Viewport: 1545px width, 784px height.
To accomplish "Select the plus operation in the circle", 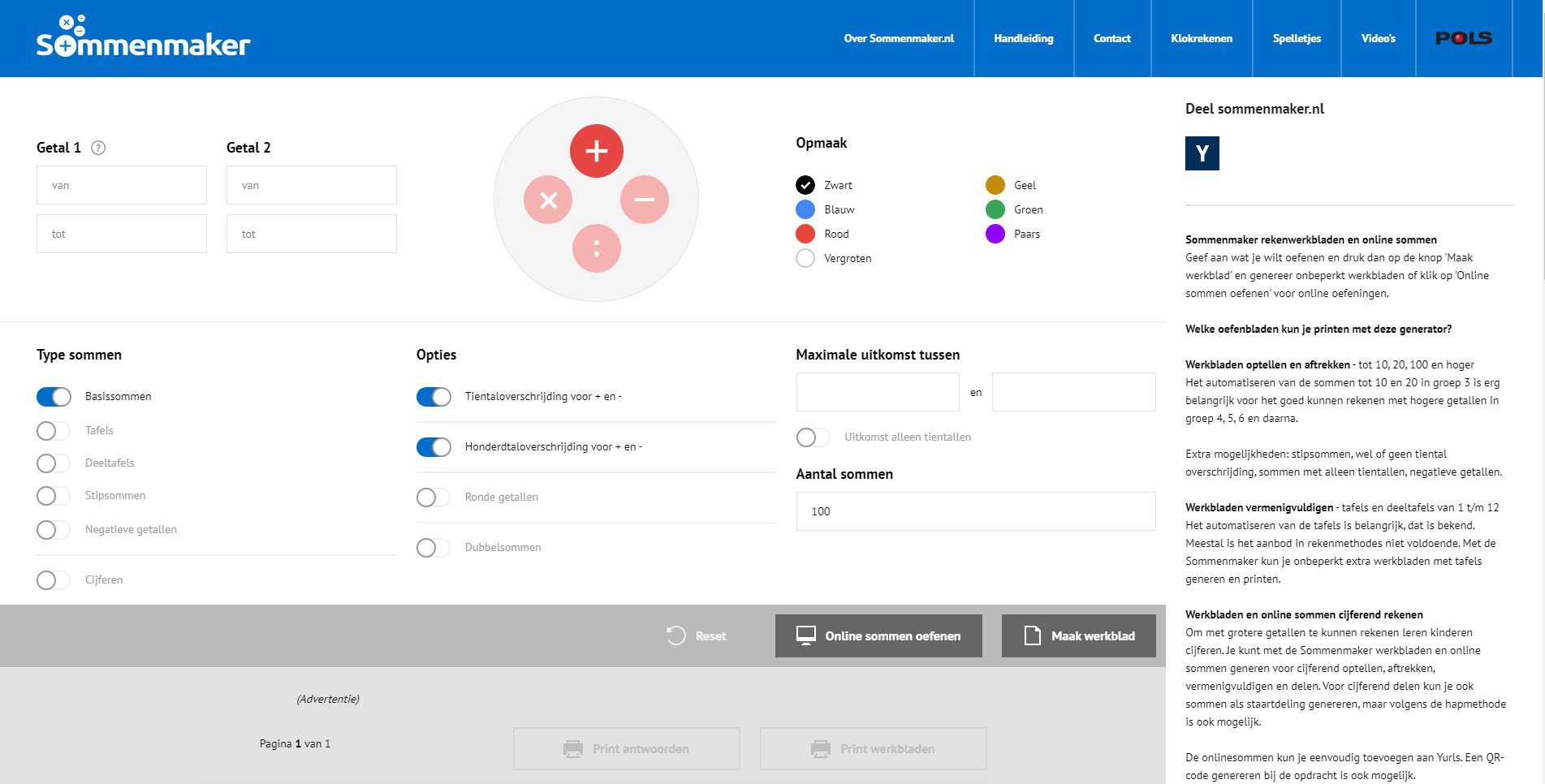I will tap(596, 150).
